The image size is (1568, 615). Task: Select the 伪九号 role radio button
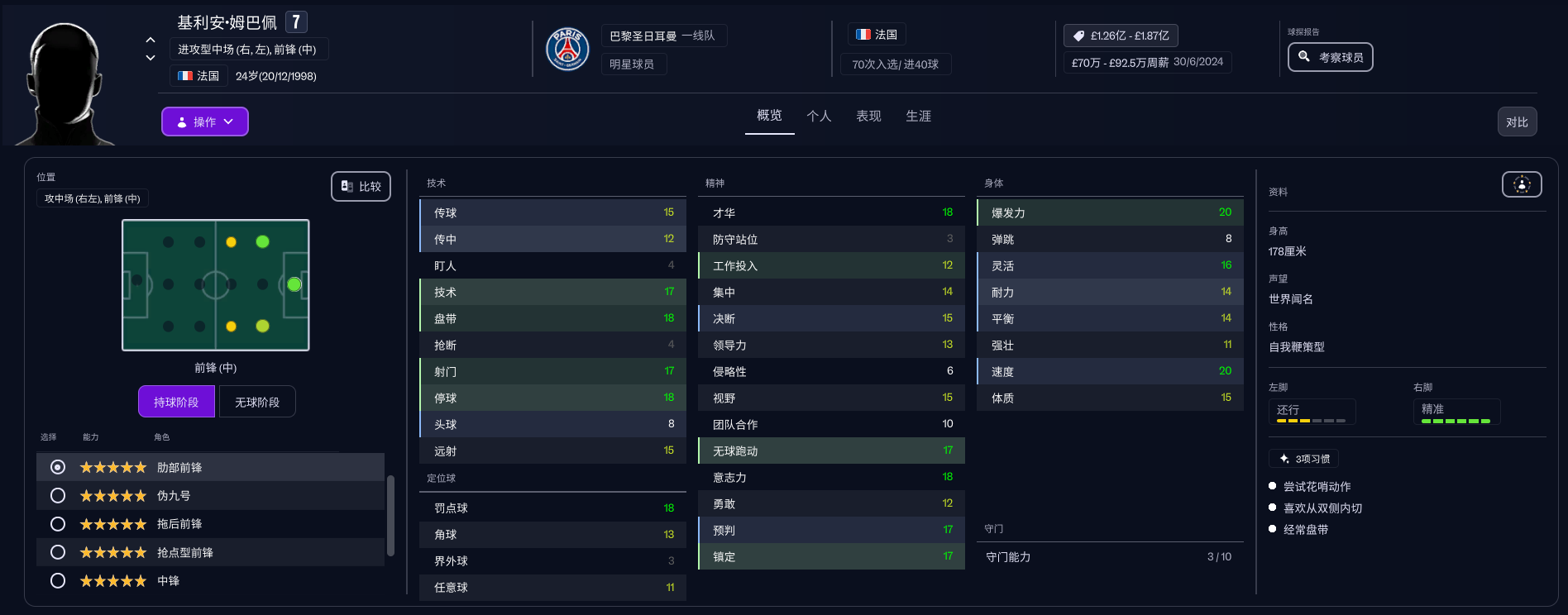pos(58,496)
